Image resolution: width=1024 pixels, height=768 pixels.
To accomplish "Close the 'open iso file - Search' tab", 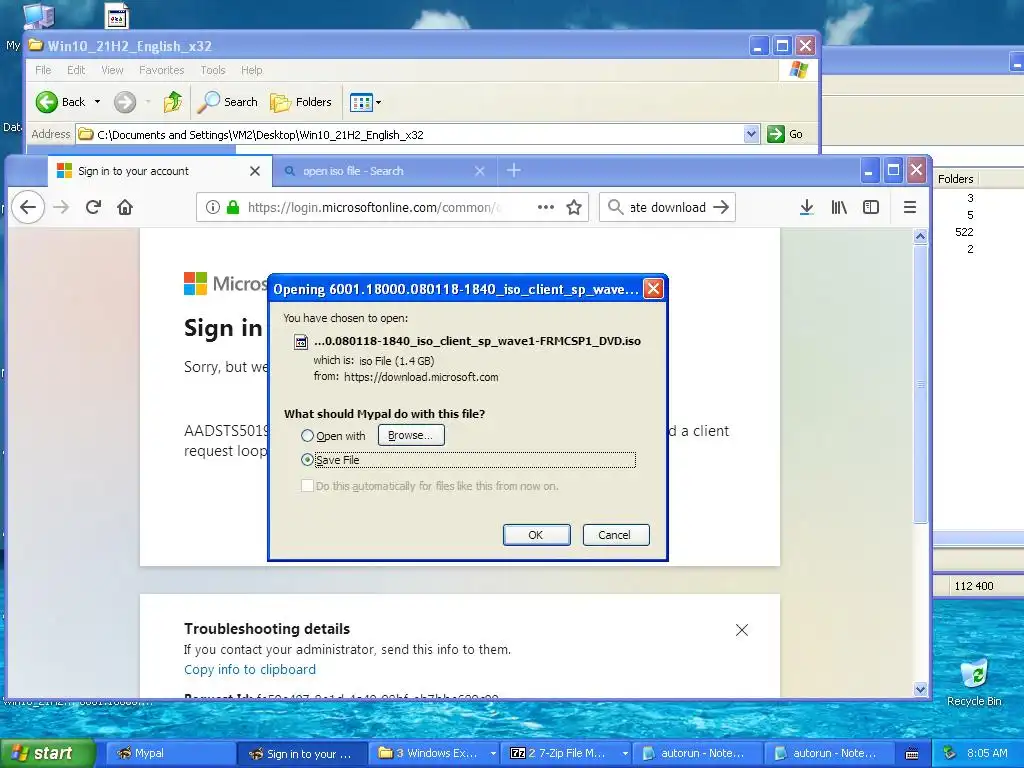I will pos(480,170).
